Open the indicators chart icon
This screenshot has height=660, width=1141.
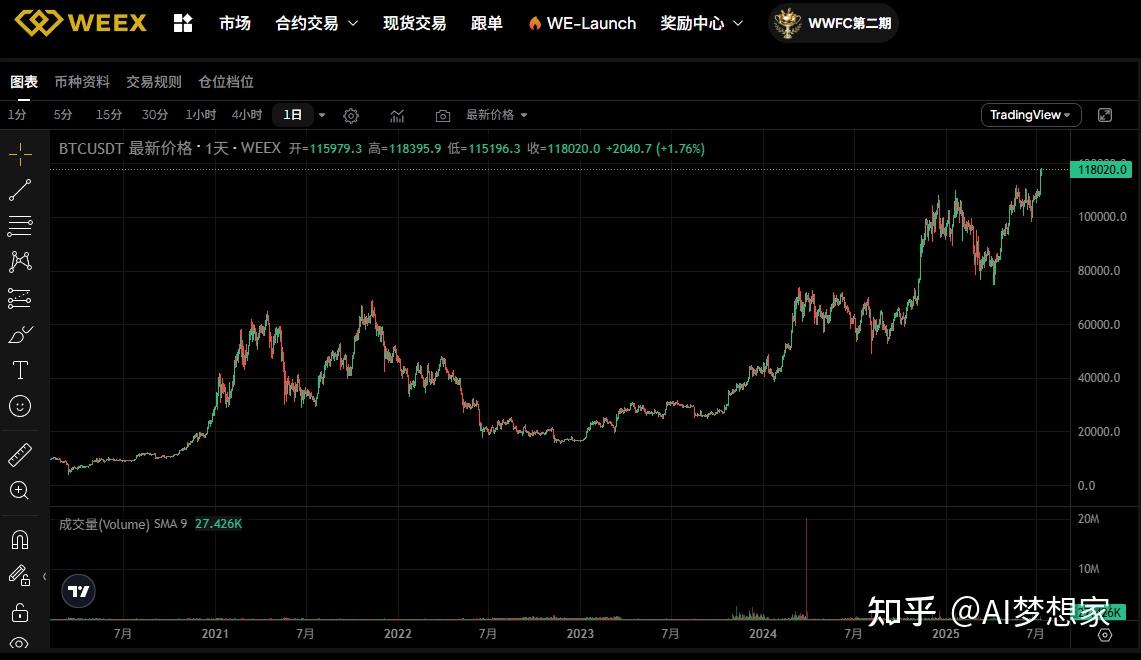coord(397,115)
